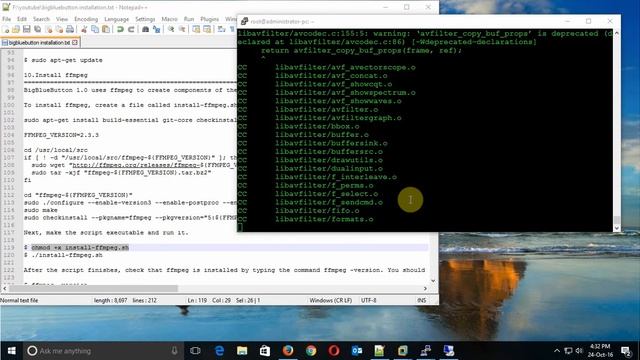The width and height of the screenshot is (640, 360).
Task: Open the Encoding menu in Notepad++
Action: pos(86,19)
